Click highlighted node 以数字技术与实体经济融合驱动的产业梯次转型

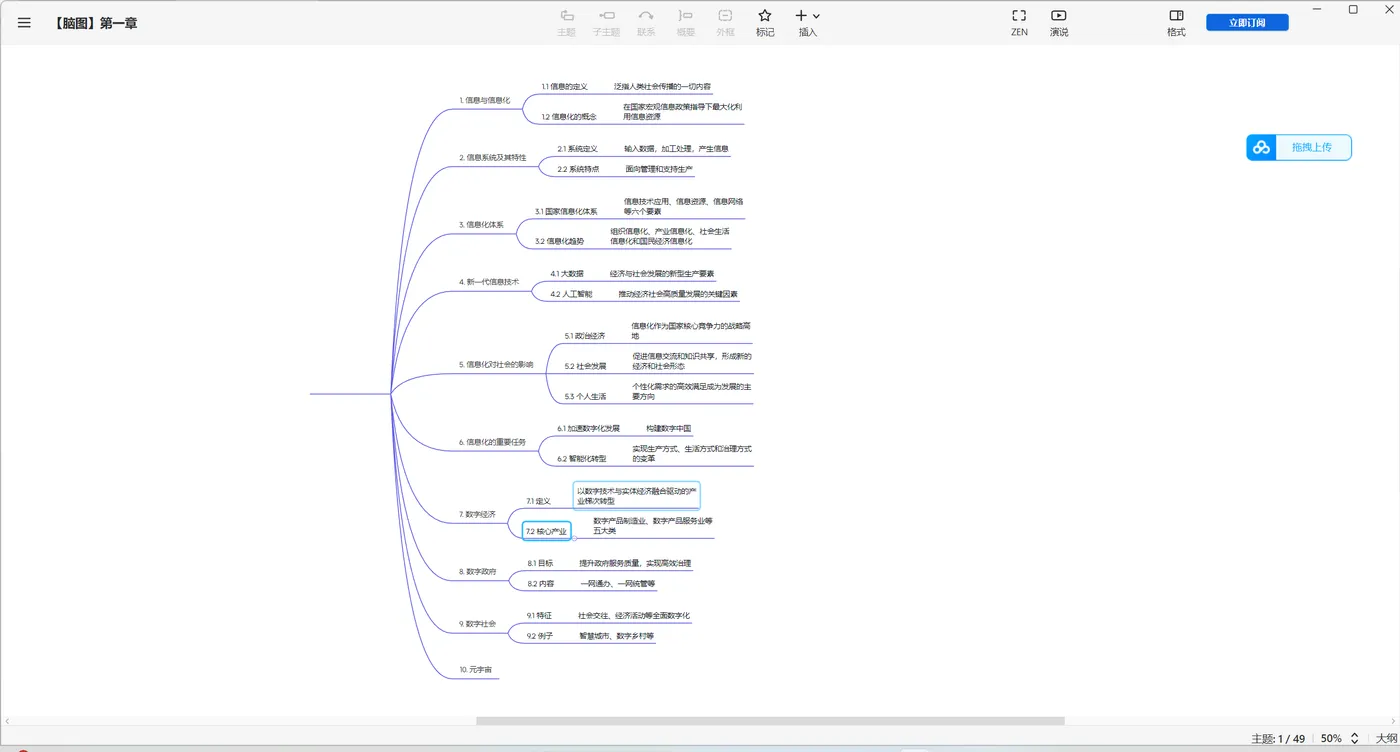coord(637,496)
